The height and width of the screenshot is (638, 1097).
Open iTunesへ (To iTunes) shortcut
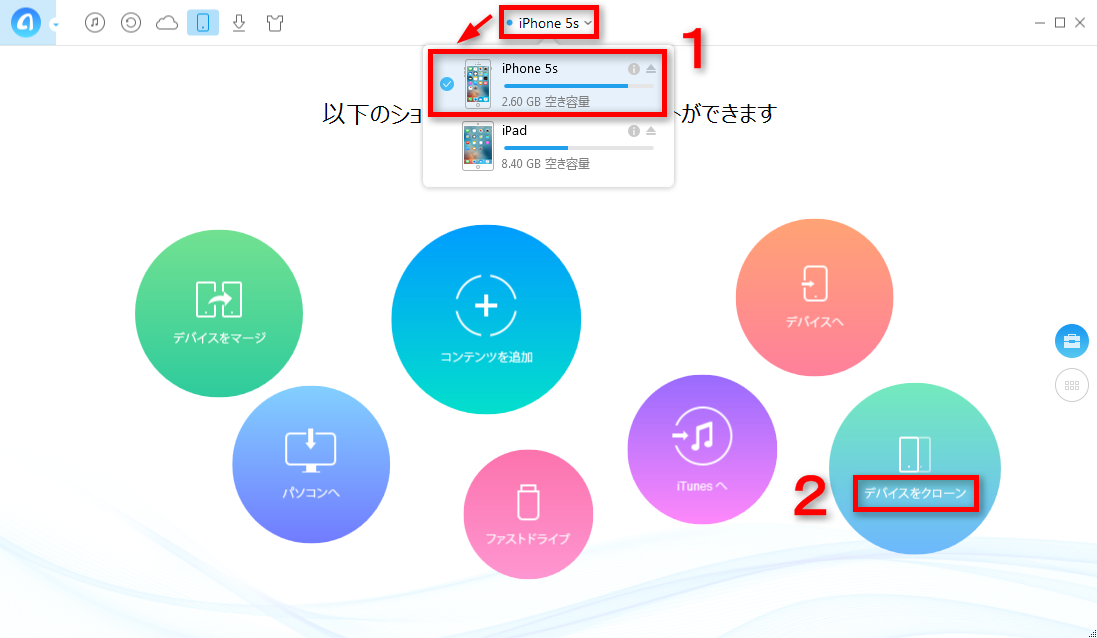(x=702, y=450)
